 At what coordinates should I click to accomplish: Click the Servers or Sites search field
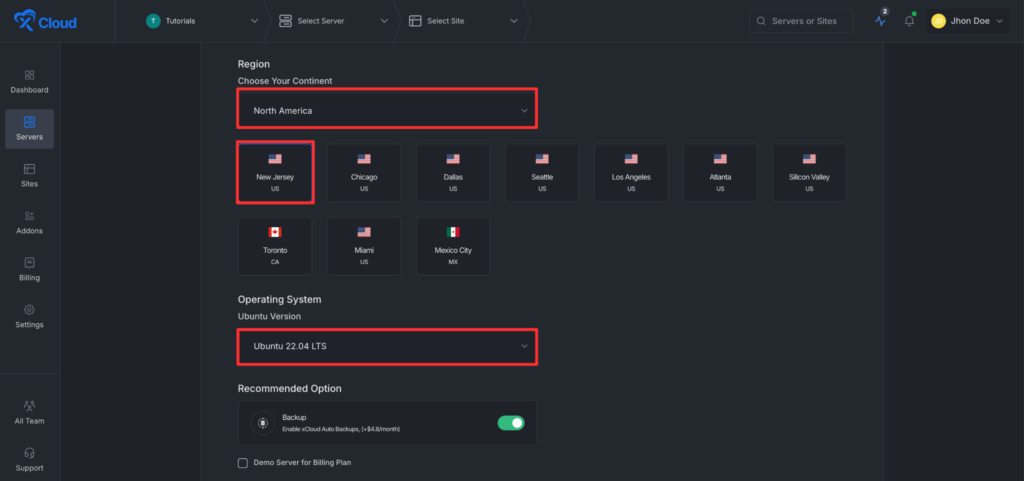pos(801,21)
